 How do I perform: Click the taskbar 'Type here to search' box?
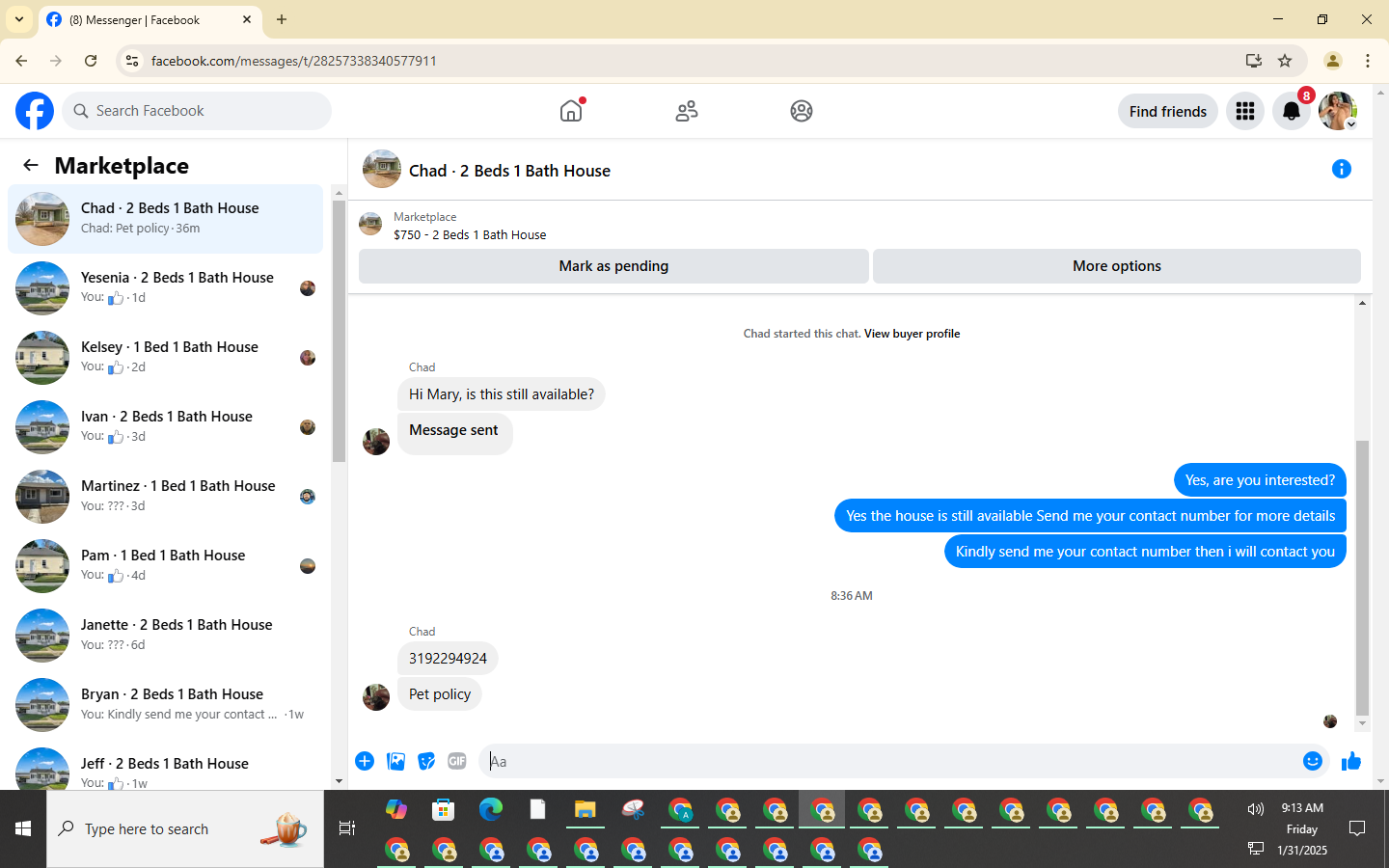185,828
